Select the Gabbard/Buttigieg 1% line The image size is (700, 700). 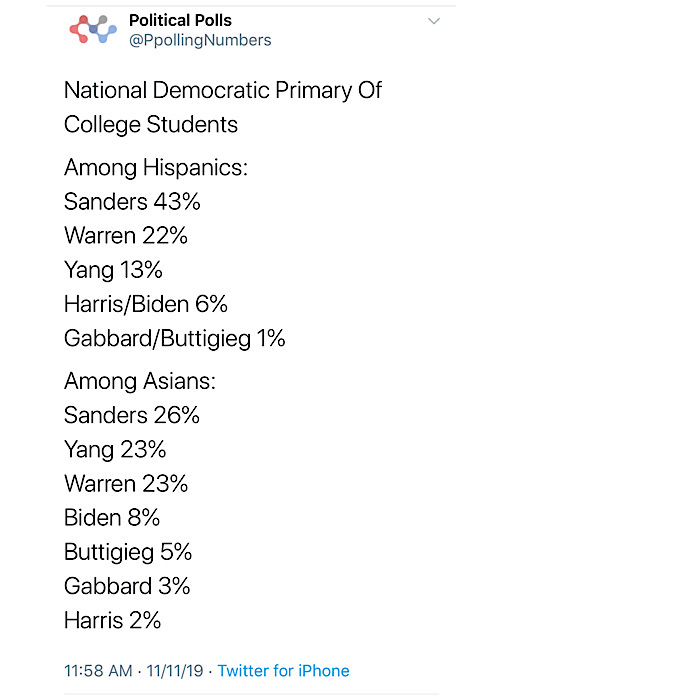click(175, 338)
